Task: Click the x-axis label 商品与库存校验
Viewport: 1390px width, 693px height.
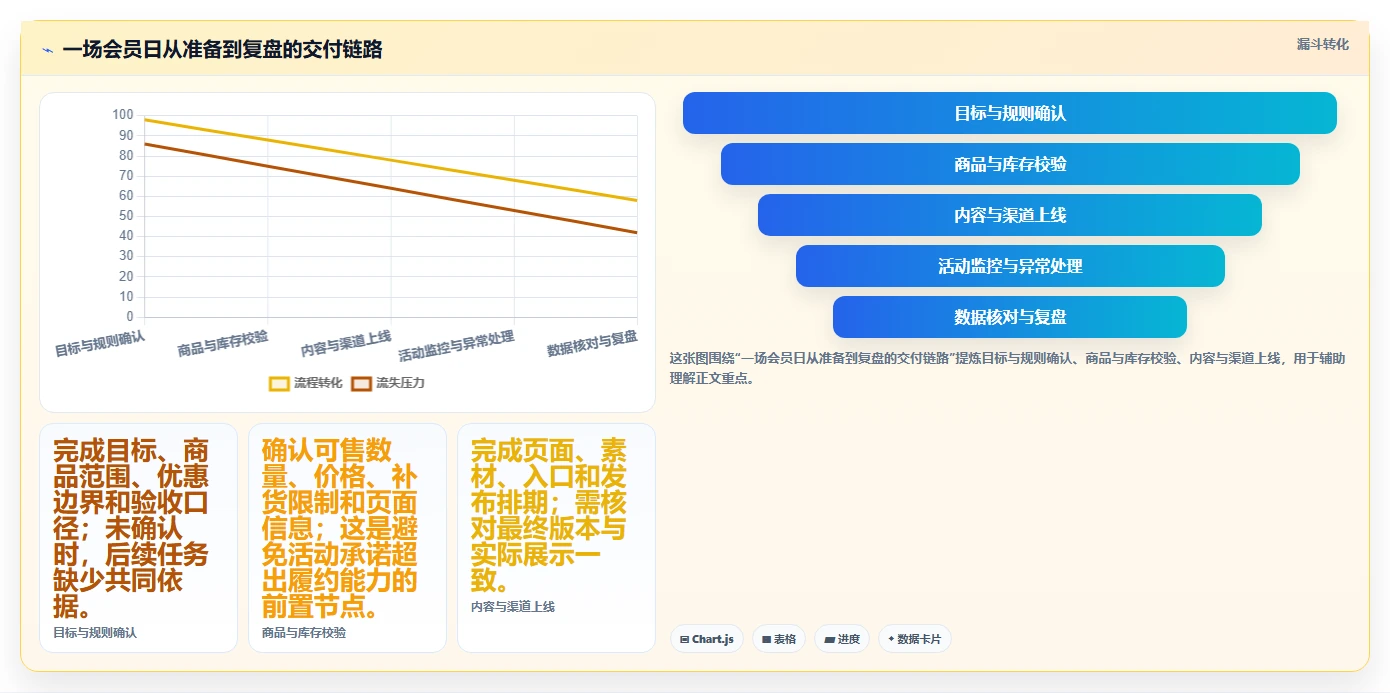Action: click(x=223, y=343)
